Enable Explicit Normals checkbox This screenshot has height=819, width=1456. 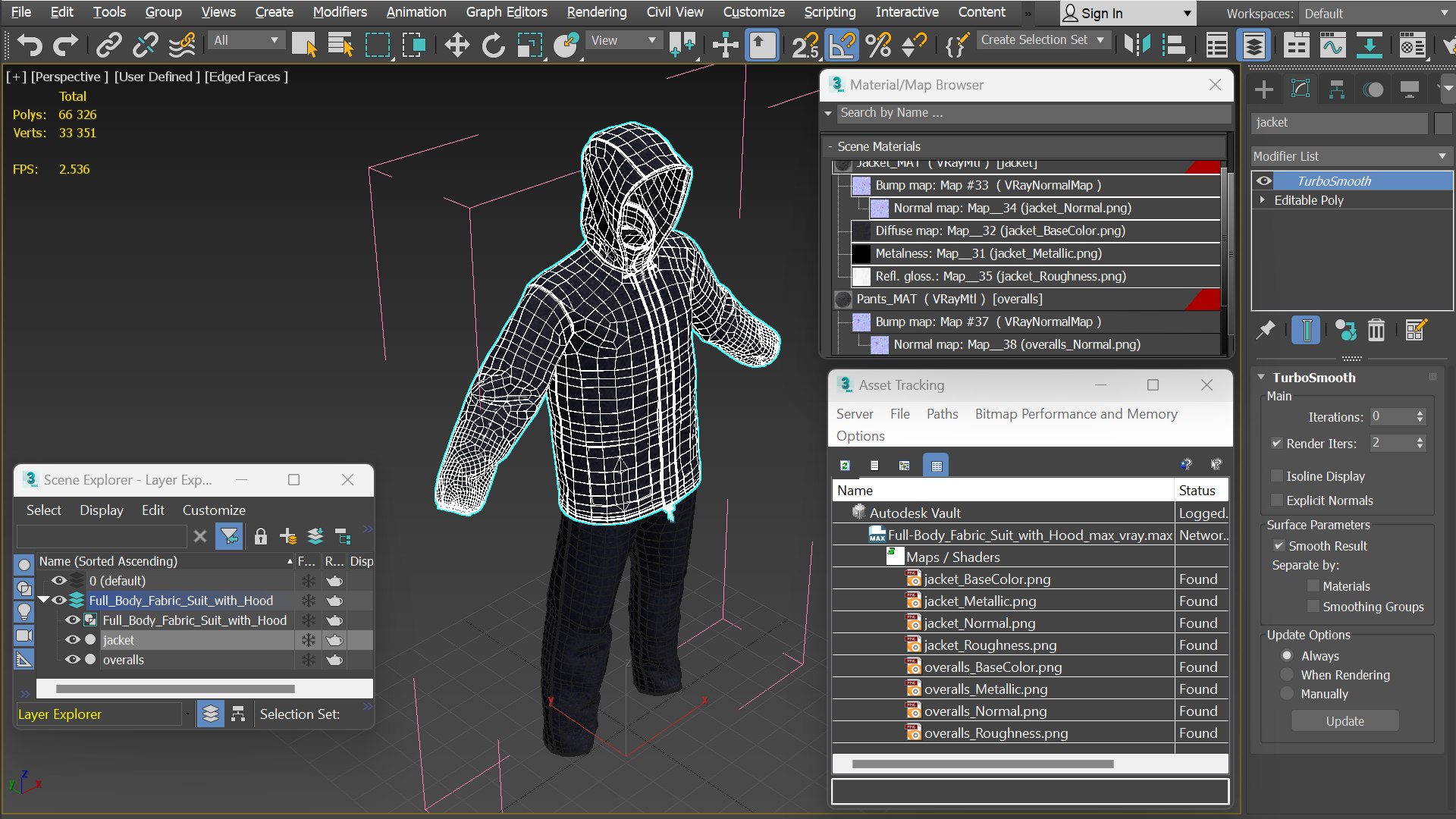coord(1277,500)
